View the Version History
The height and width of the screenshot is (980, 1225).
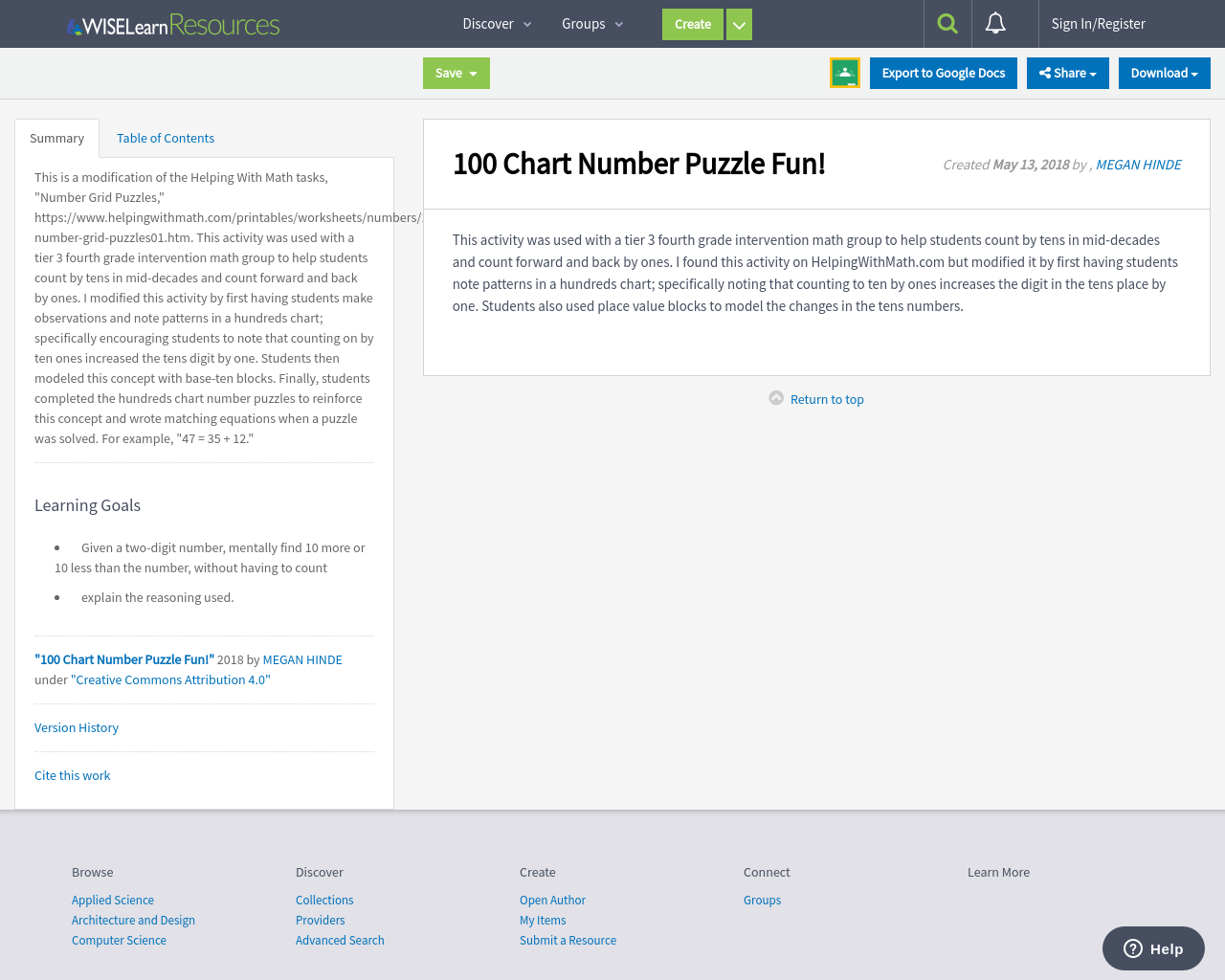76,727
